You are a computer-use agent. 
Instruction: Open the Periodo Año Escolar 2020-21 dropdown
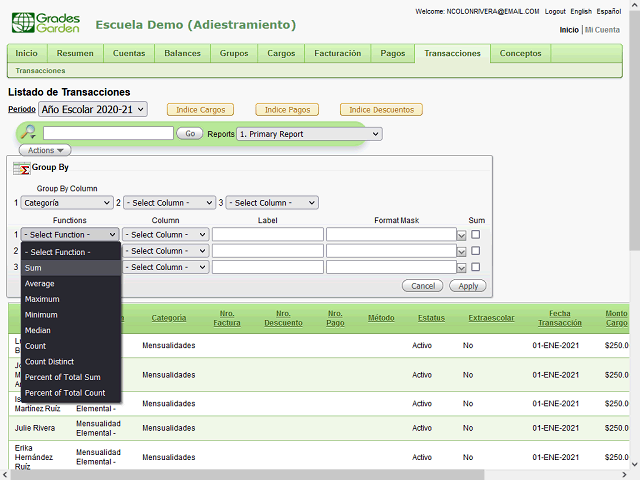click(x=93, y=109)
